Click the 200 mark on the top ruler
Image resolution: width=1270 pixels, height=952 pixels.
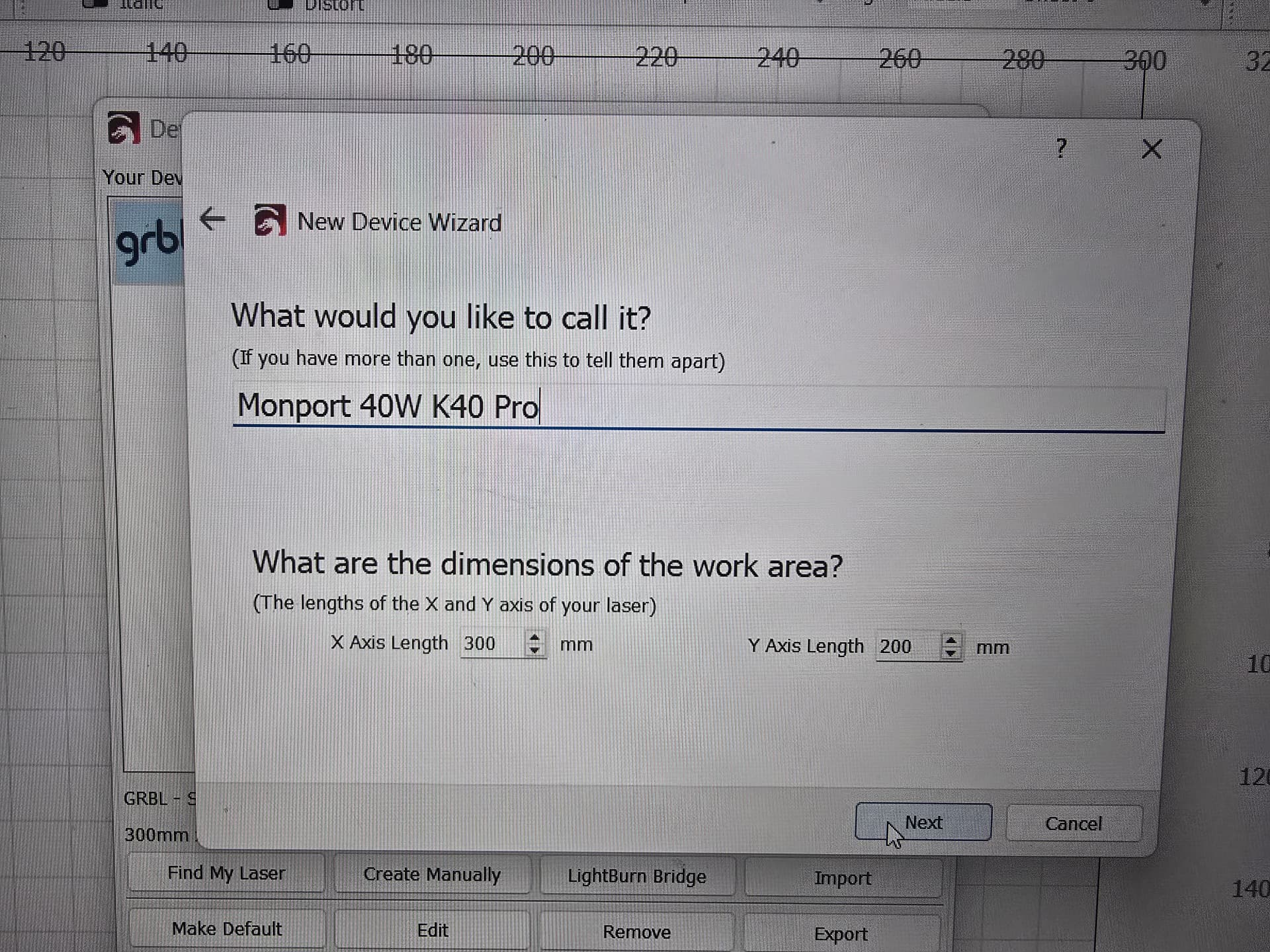pos(533,56)
